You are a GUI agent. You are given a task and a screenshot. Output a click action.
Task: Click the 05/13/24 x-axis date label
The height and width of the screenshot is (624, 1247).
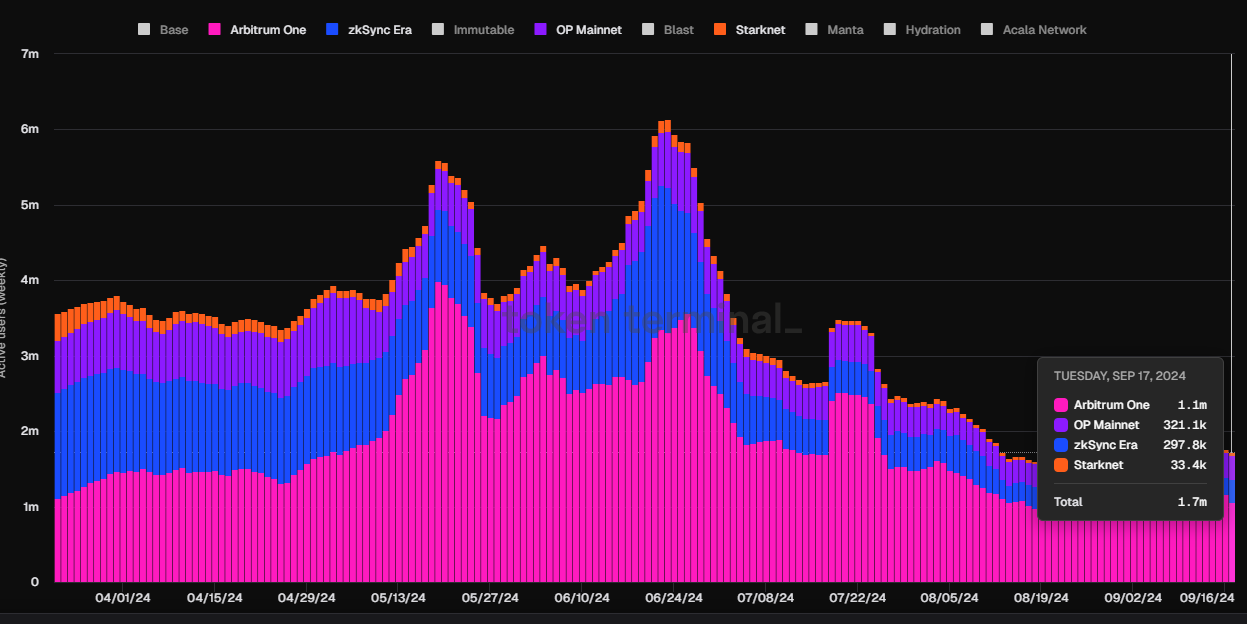pos(399,598)
